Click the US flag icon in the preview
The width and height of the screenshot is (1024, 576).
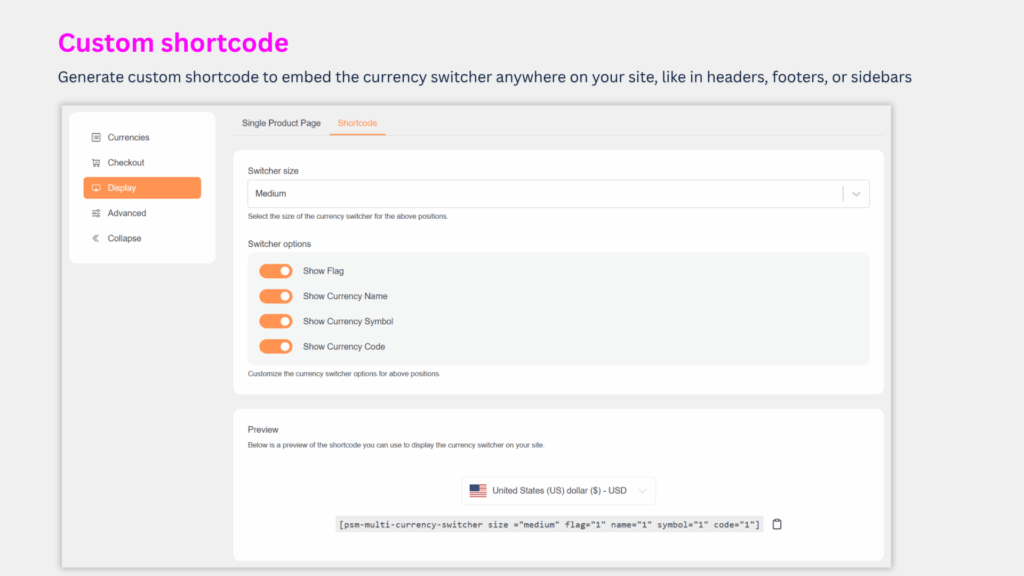478,490
